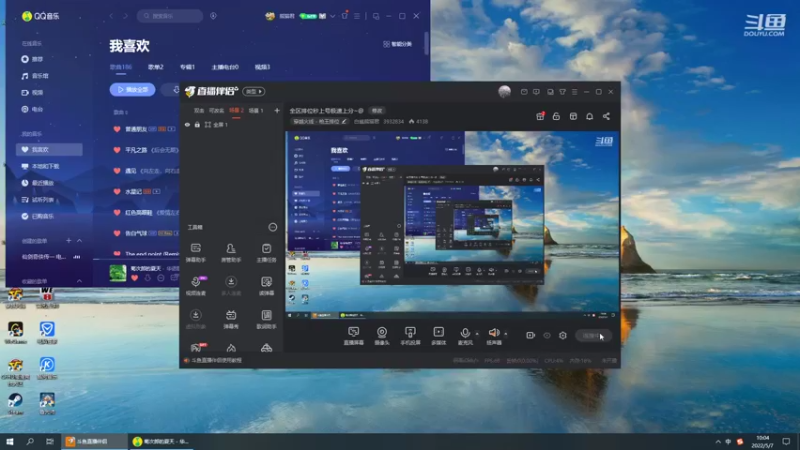Add a new scene with the plus button
800x450 pixels.
click(x=277, y=110)
